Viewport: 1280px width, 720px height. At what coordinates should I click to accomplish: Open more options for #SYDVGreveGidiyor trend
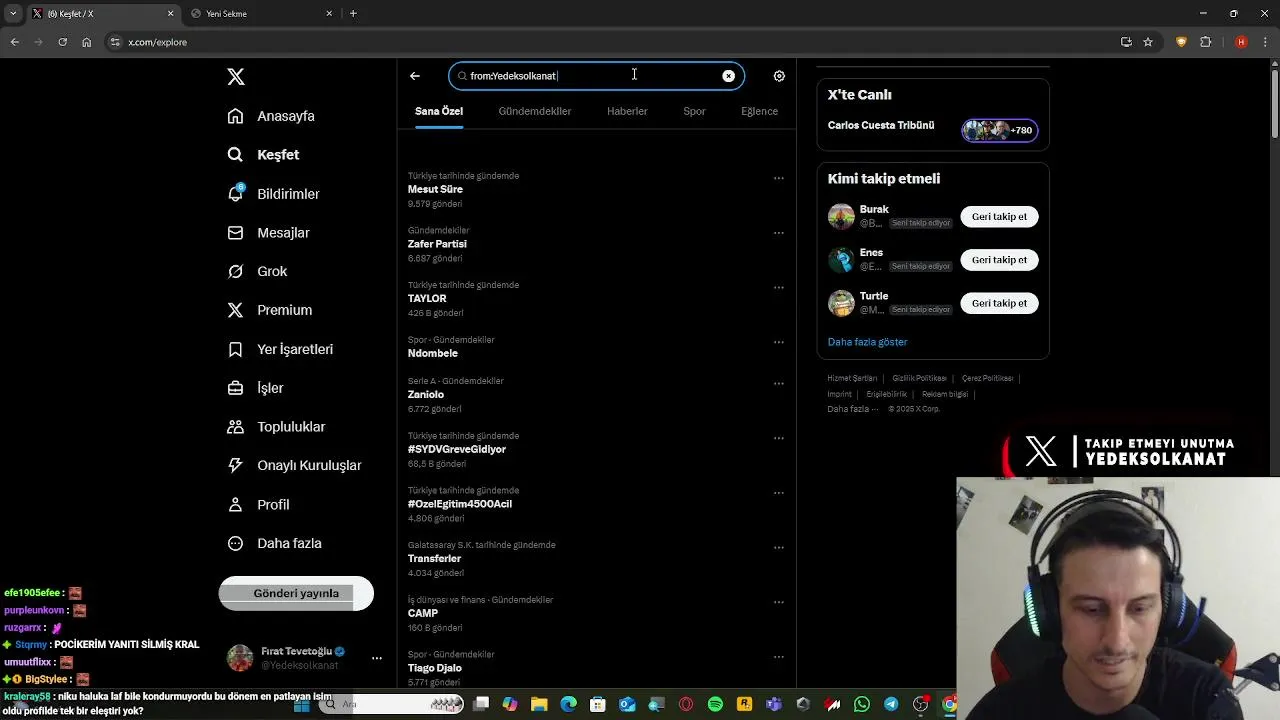pyautogui.click(x=779, y=439)
